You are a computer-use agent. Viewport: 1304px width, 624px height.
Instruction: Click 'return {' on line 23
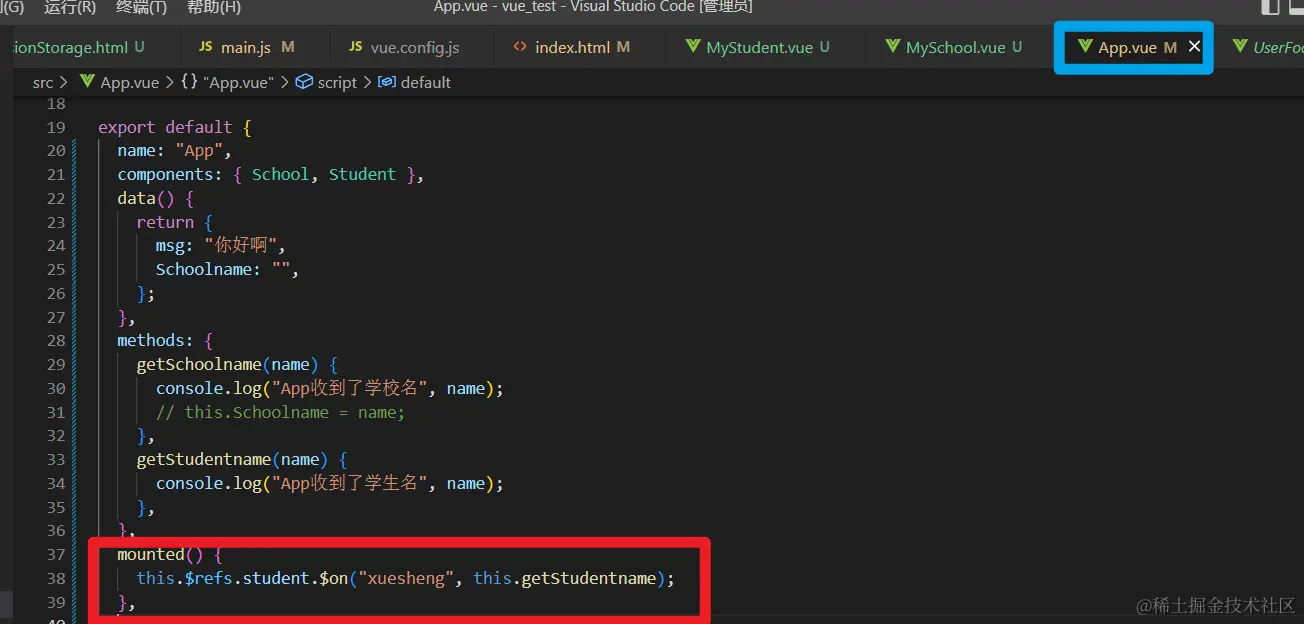point(175,222)
